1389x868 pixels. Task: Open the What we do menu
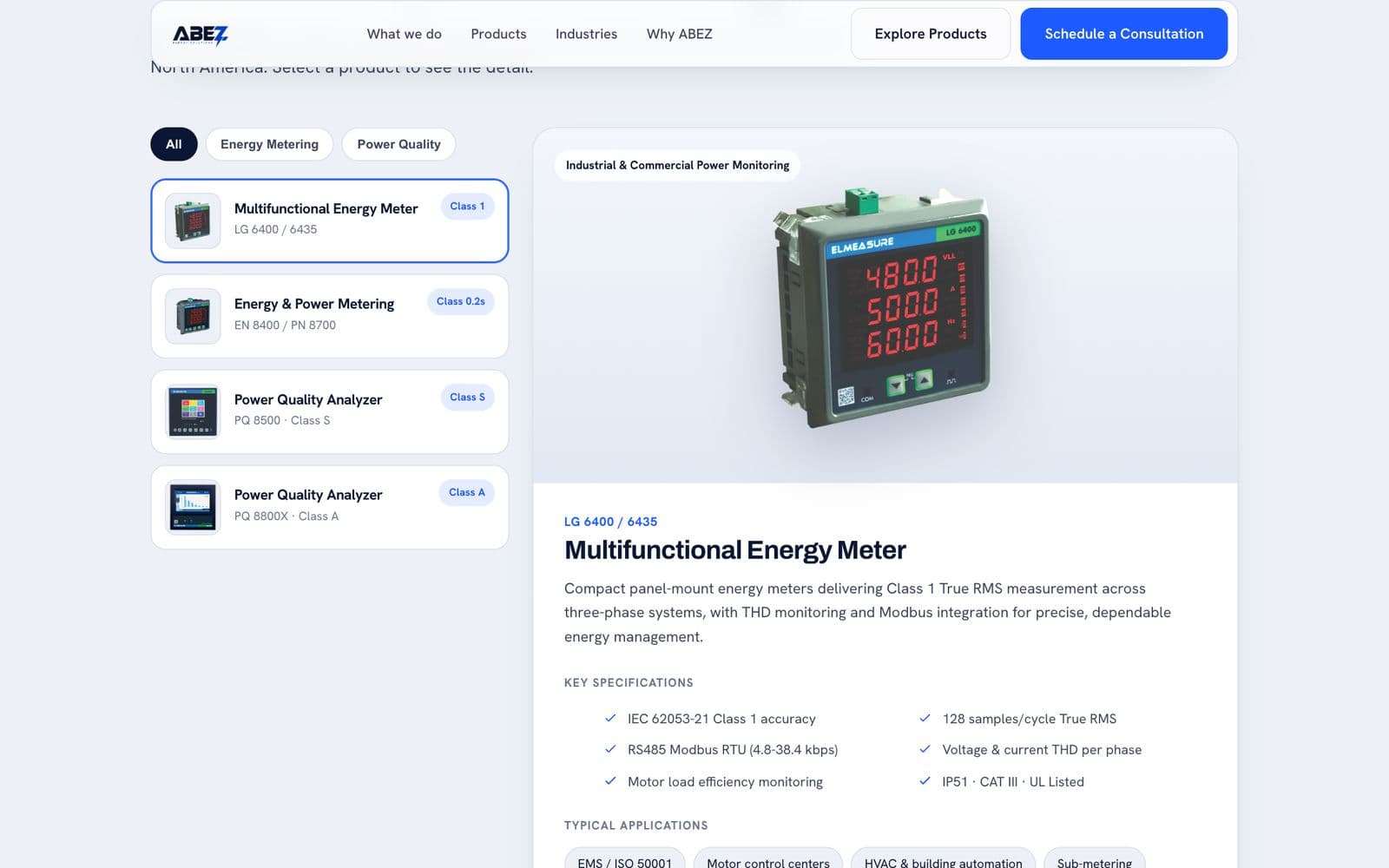coord(404,34)
